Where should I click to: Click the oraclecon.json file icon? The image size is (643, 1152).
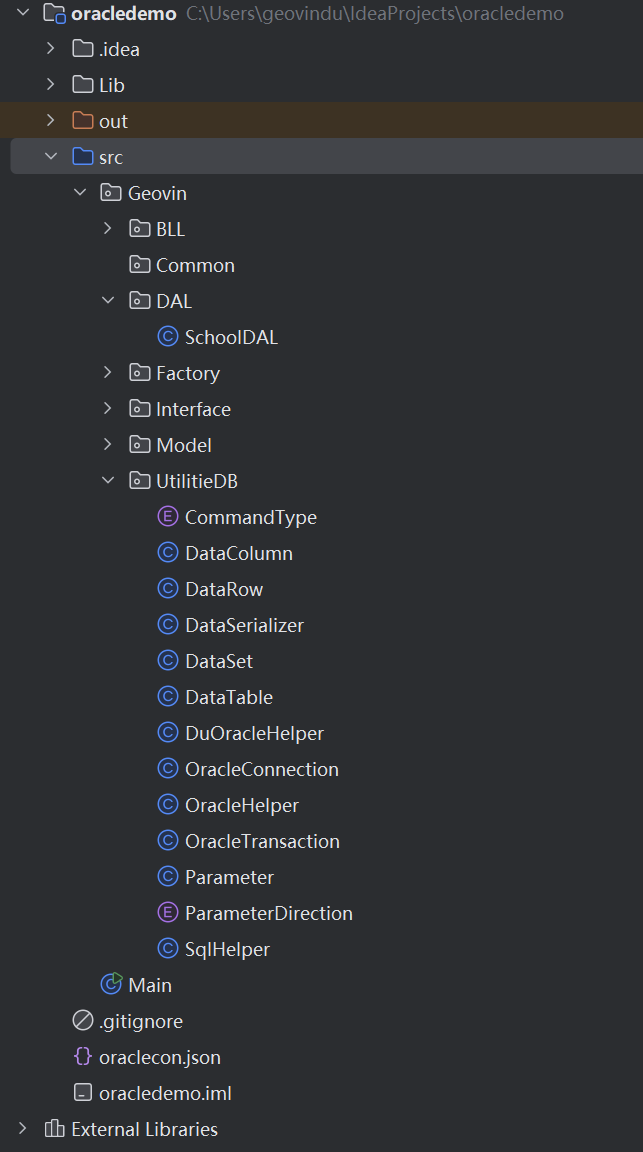tap(83, 1057)
